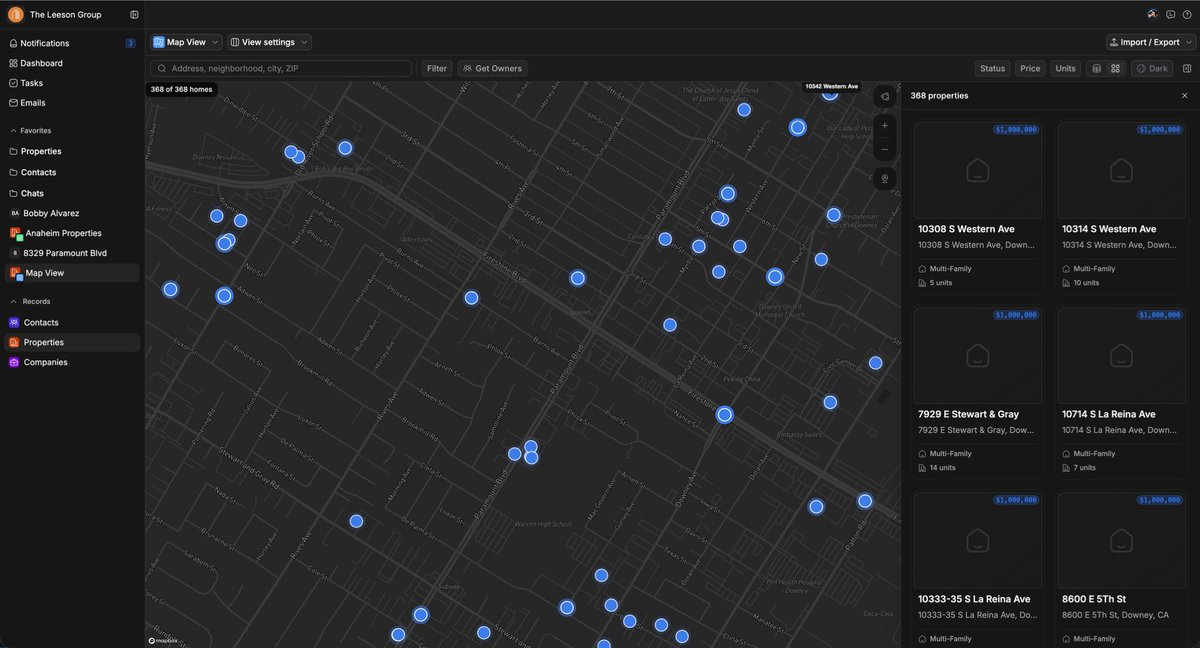Open Emails in sidebar

[x=72, y=103]
